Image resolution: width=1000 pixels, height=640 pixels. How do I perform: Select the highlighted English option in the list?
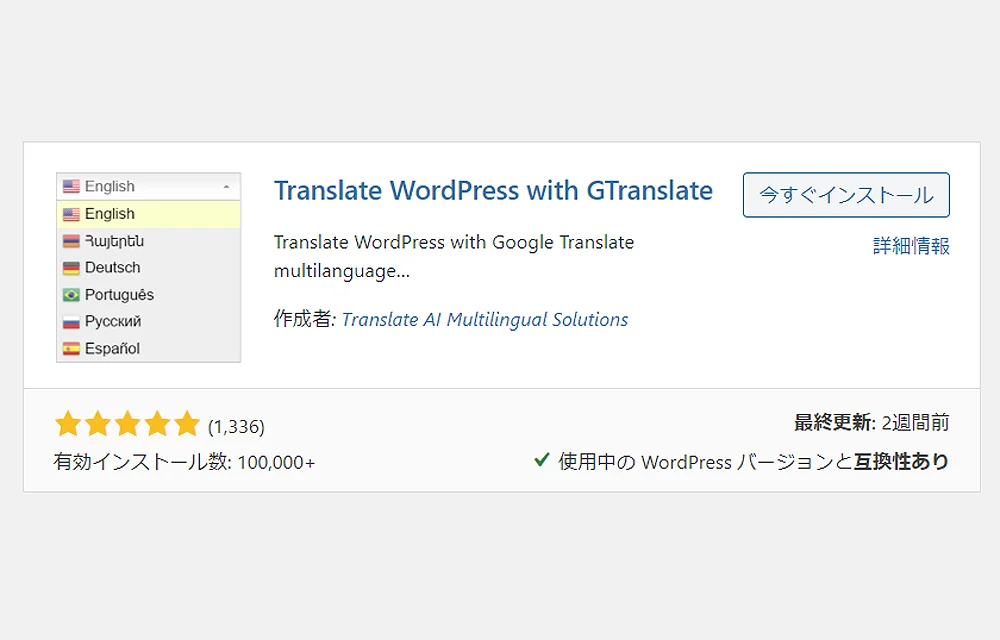point(149,214)
